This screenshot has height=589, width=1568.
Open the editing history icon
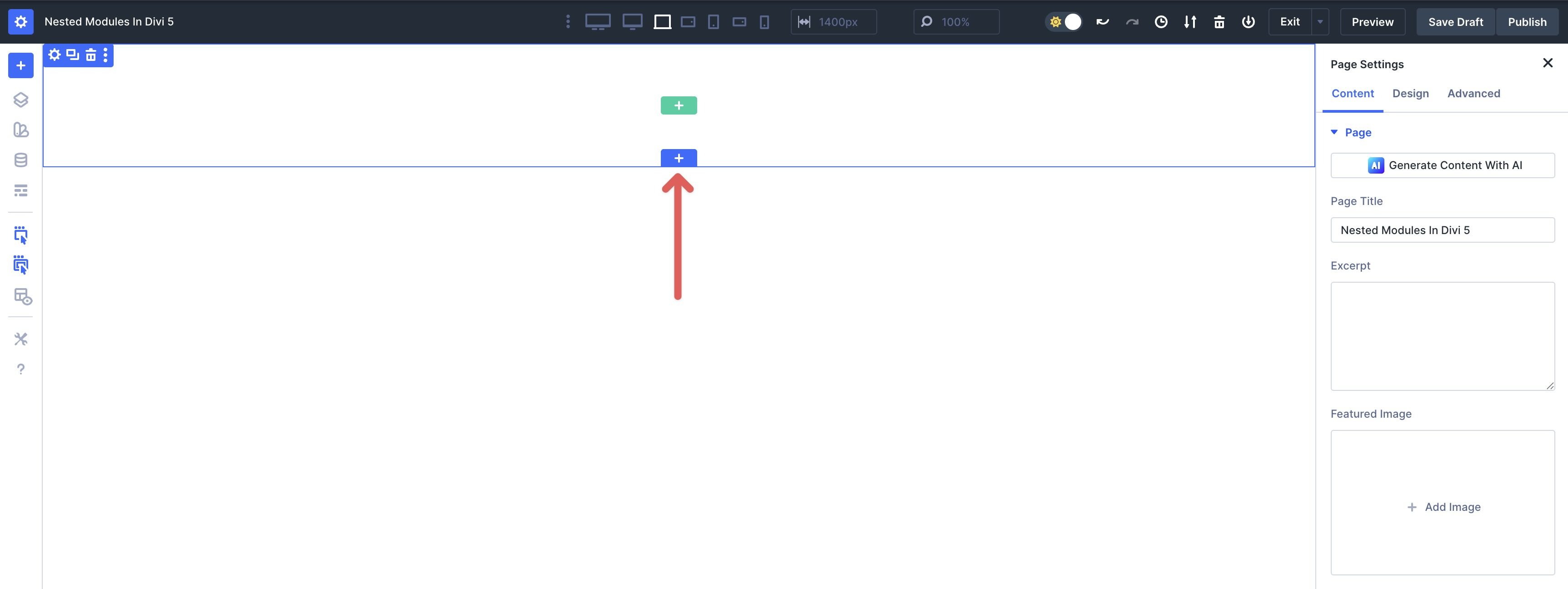coord(1161,21)
